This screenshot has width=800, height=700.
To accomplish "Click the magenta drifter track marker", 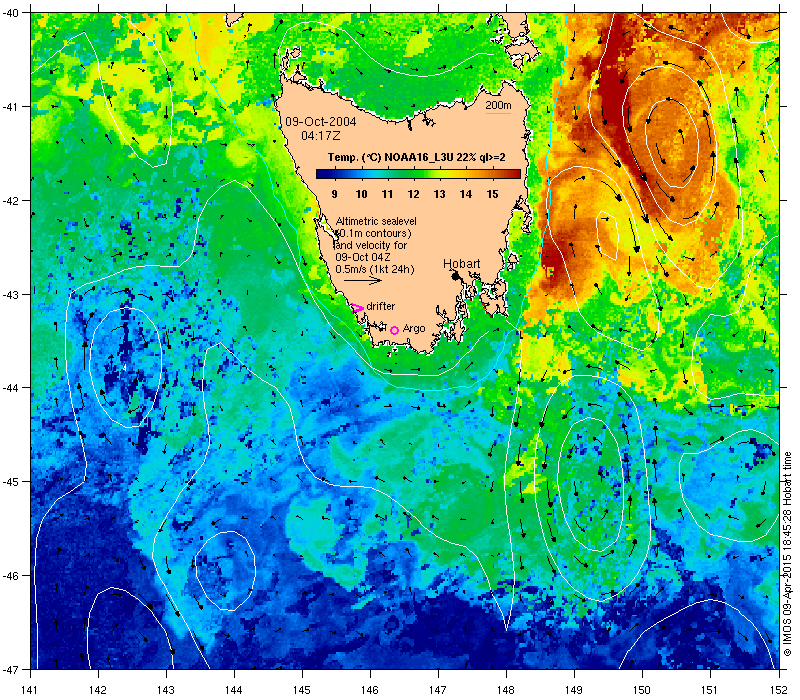I will point(357,308).
